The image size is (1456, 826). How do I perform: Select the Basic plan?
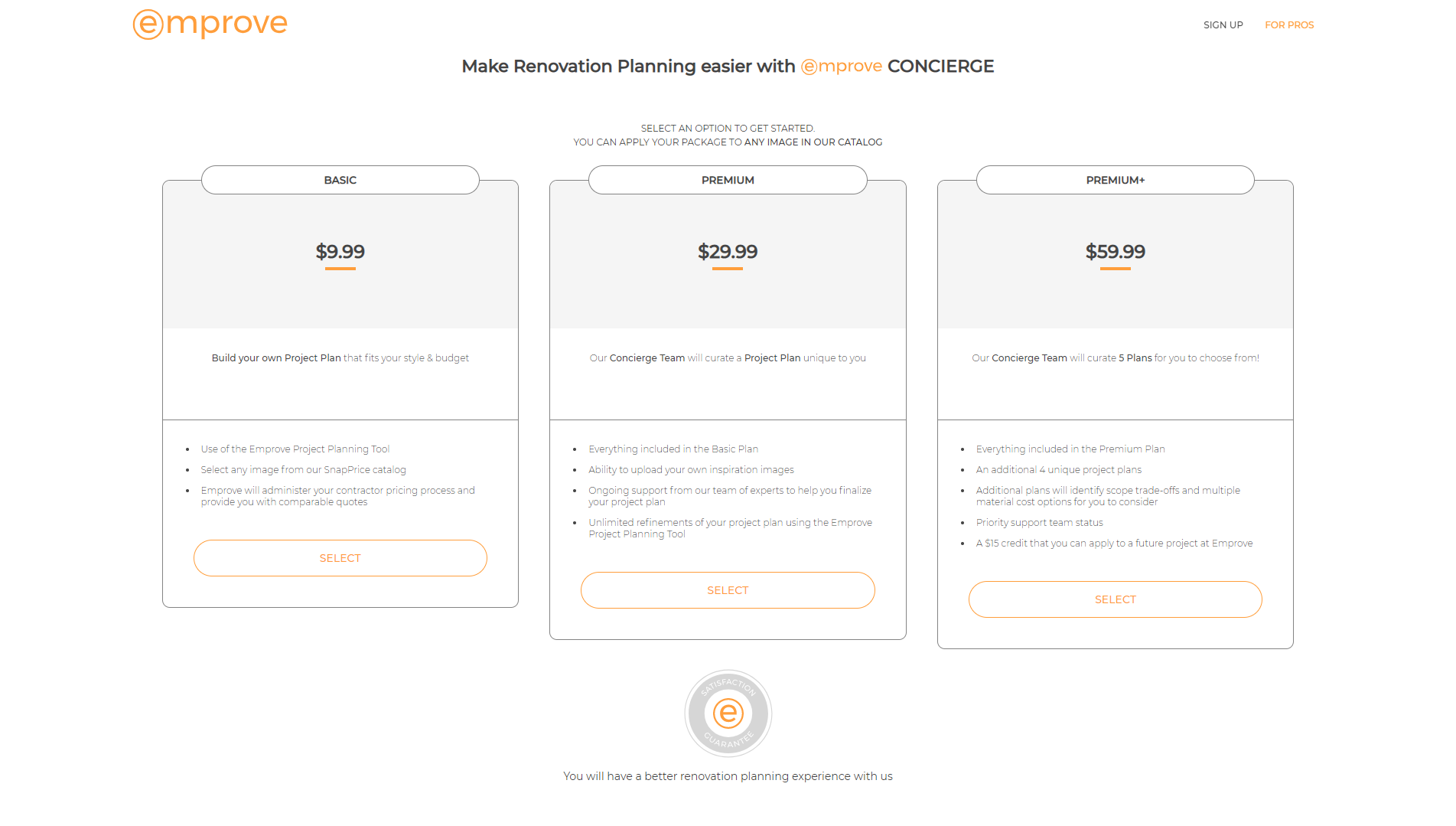pyautogui.click(x=340, y=558)
